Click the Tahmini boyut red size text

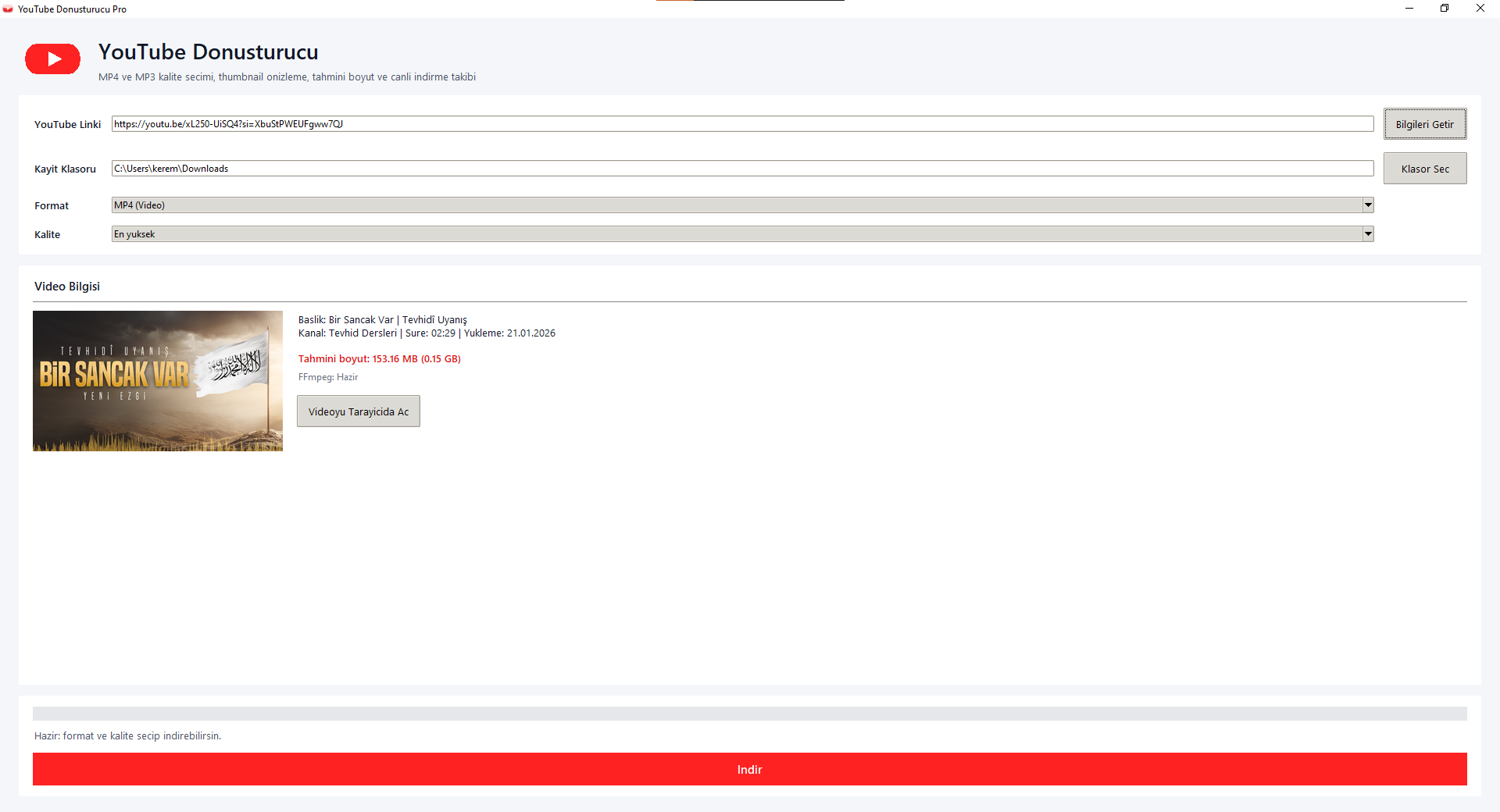[x=380, y=359]
